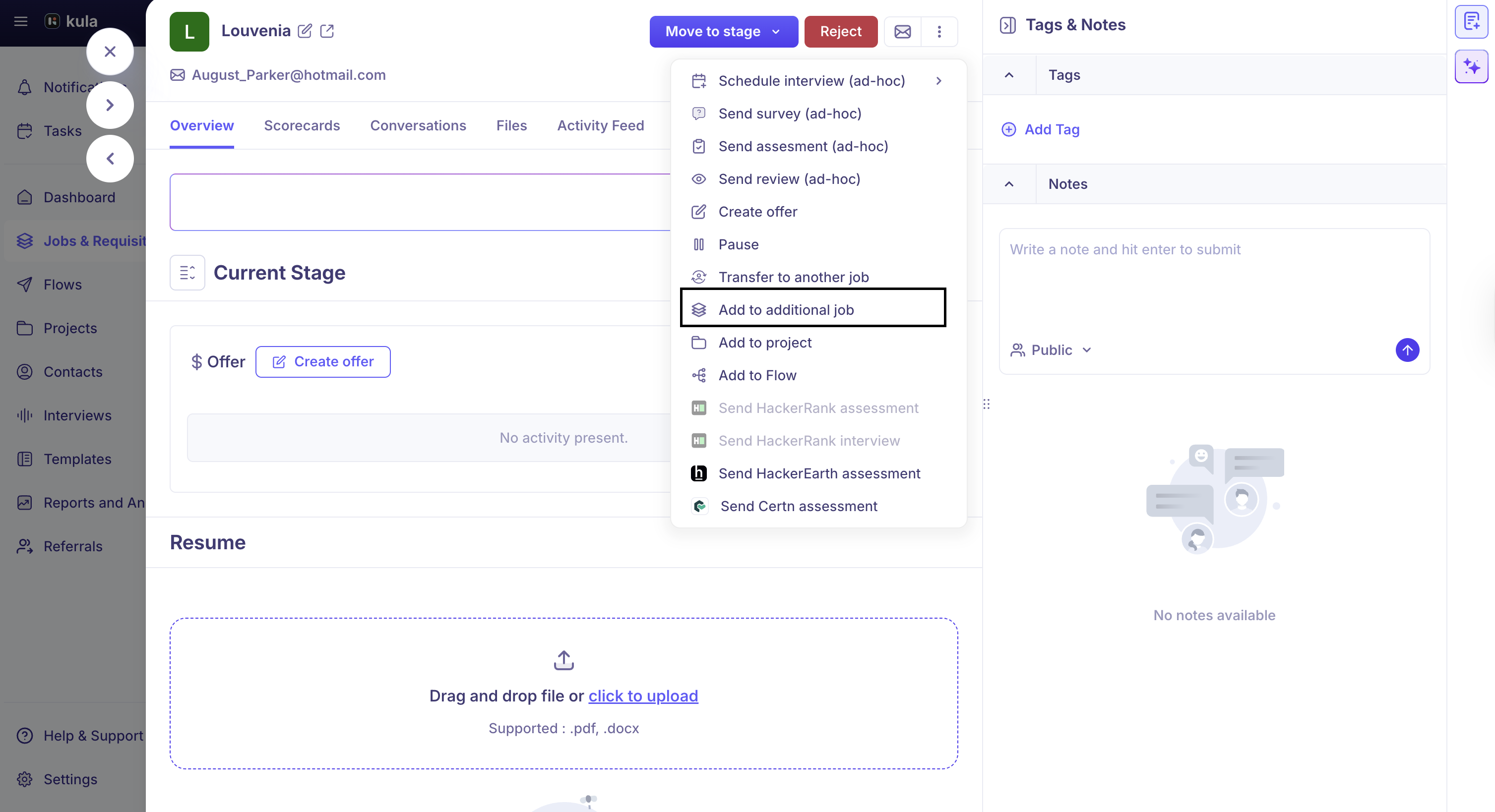Click the Current Stage list icon
1495x812 pixels.
(187, 273)
